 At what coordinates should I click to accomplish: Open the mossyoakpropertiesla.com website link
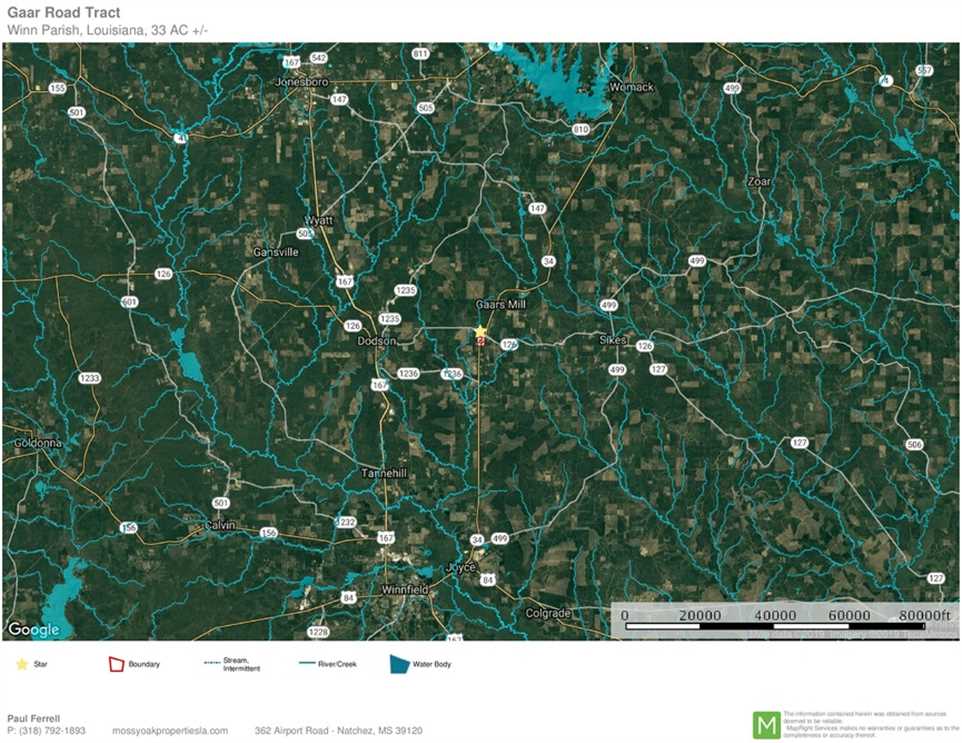170,731
